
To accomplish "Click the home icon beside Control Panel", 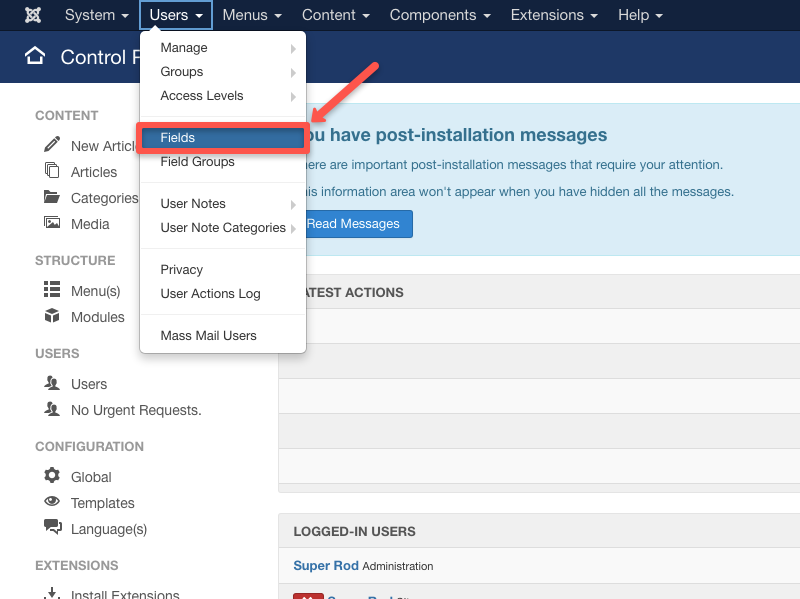I will click(34, 57).
